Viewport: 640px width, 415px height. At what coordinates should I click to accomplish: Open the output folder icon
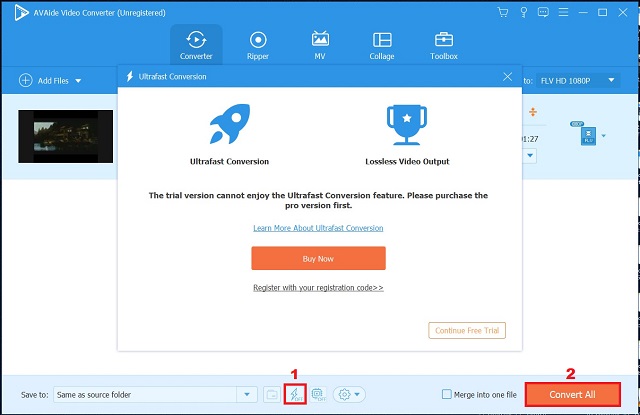[272, 395]
